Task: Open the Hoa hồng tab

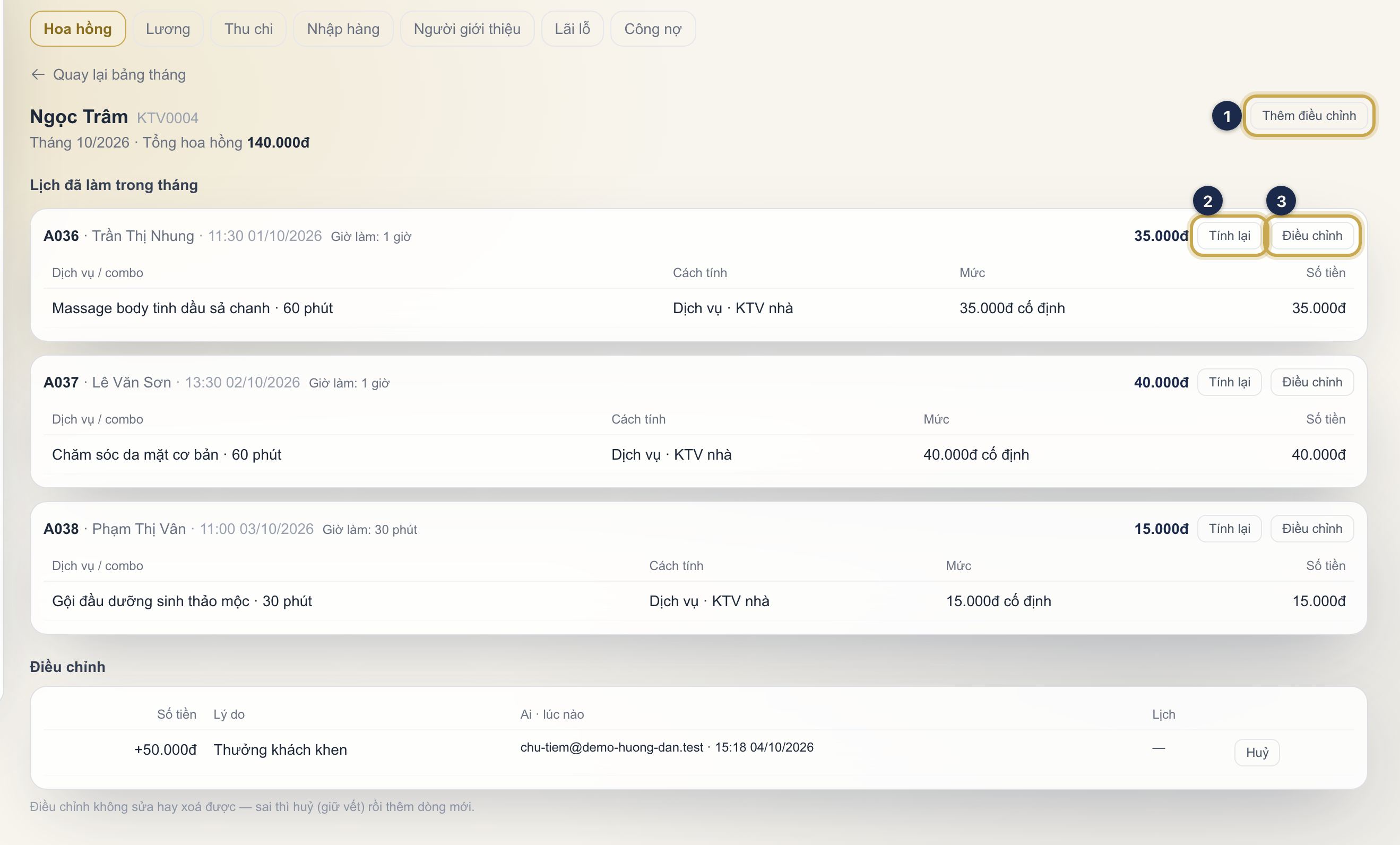Action: click(78, 29)
